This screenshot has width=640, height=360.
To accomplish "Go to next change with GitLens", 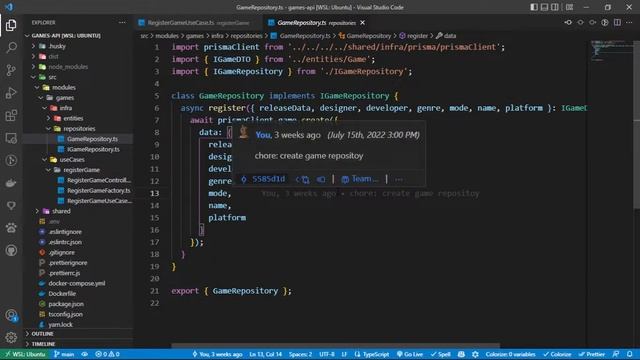I will click(x=593, y=22).
